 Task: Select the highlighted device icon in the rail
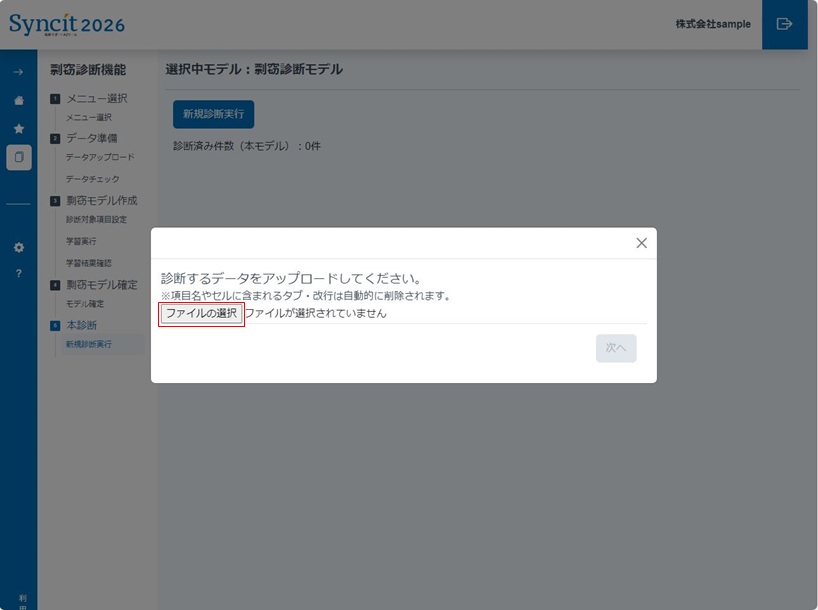pyautogui.click(x=19, y=156)
